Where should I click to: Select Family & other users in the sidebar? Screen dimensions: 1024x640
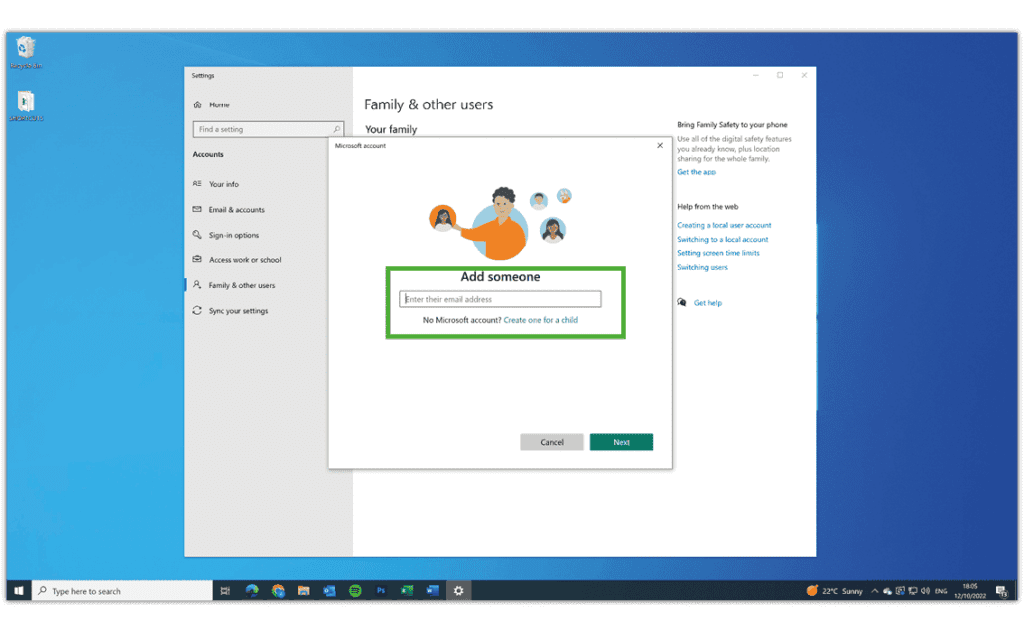tap(240, 285)
